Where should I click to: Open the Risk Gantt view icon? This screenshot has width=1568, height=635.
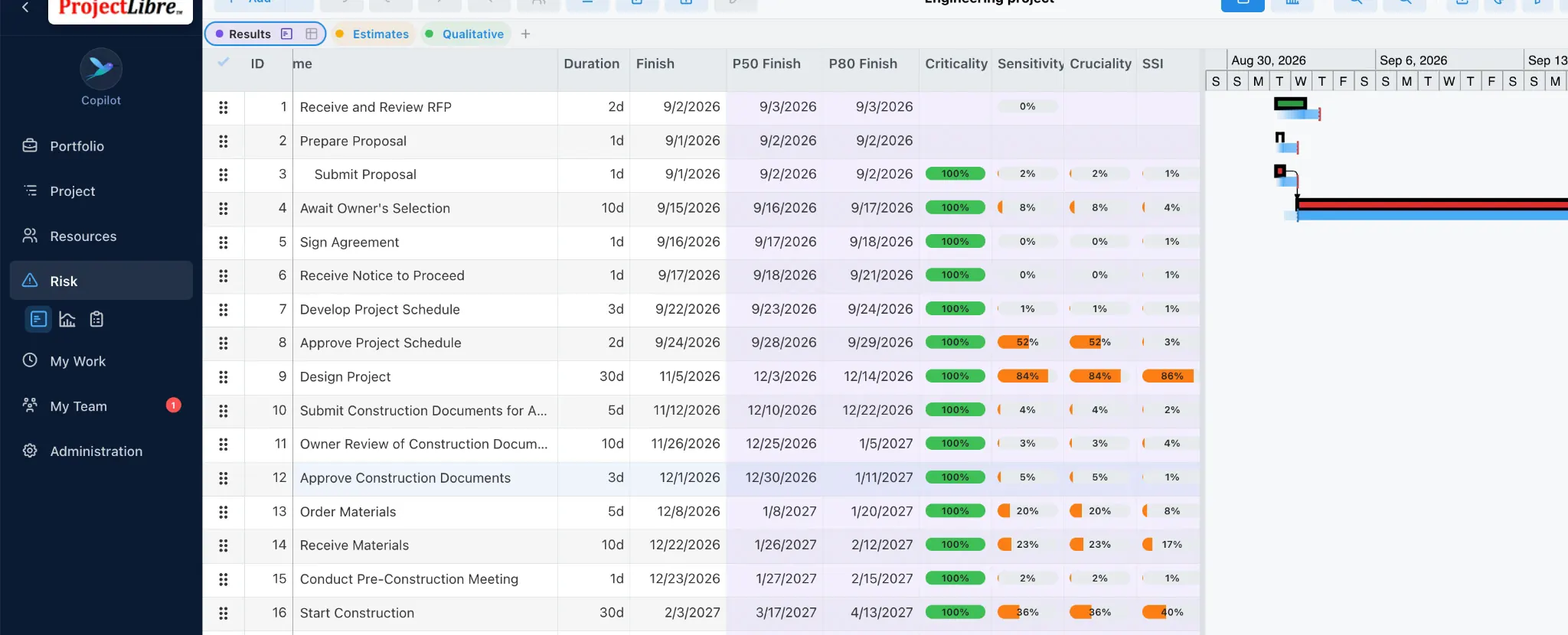click(38, 319)
